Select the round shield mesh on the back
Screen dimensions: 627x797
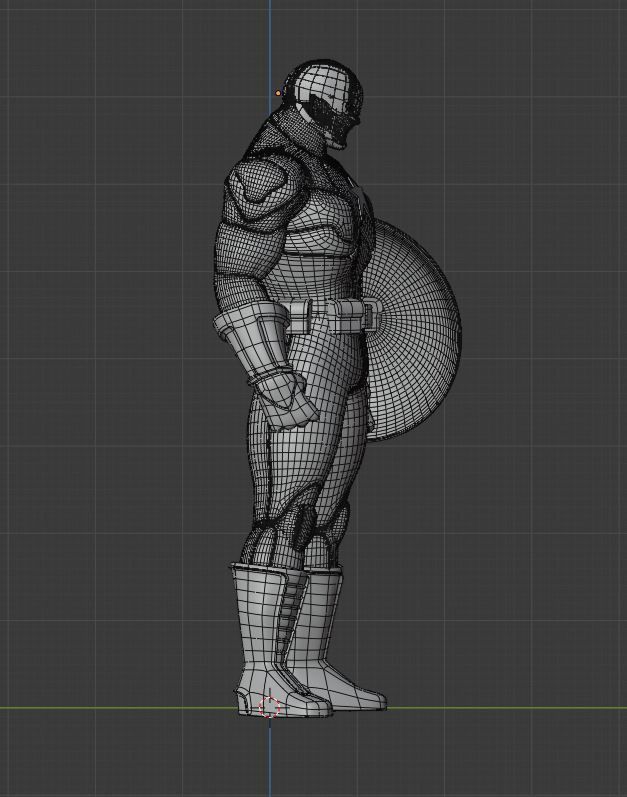(414, 330)
